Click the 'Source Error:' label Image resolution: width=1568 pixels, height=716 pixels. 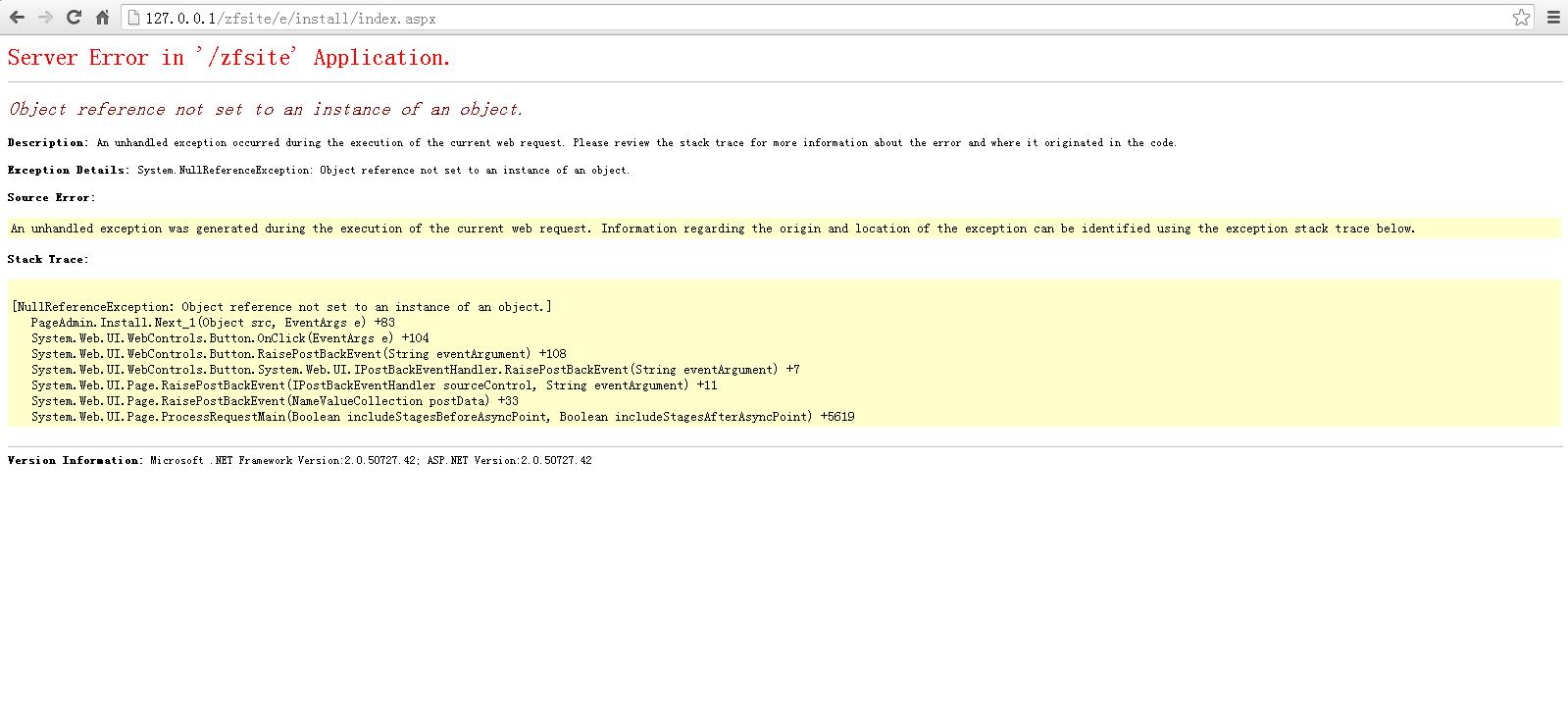pos(51,198)
